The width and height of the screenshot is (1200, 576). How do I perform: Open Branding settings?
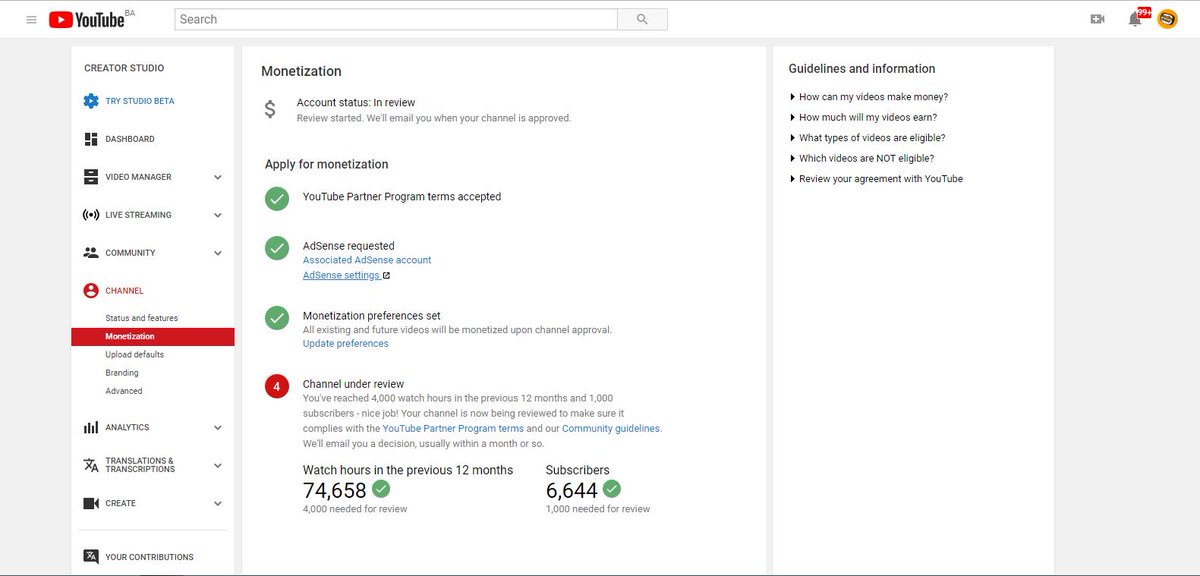(x=122, y=373)
